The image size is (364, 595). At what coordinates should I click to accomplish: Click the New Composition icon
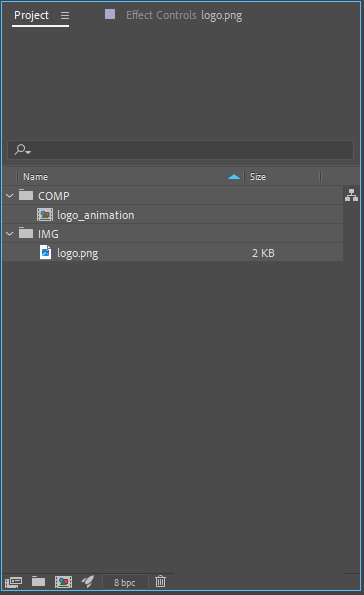[x=63, y=582]
